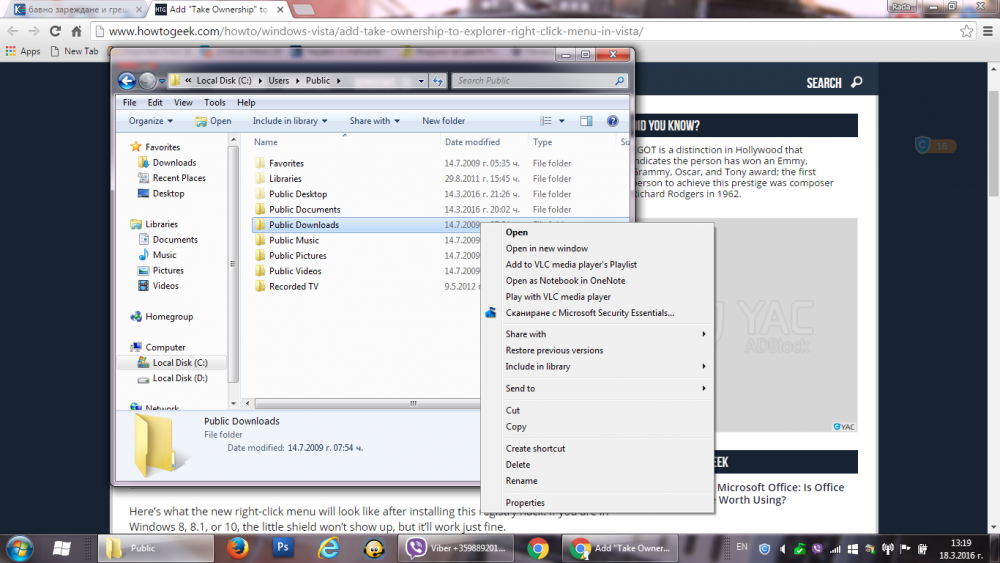Expand the Local Disk (C:) breadcrumb arrow
Image resolution: width=1000 pixels, height=563 pixels.
pos(260,81)
